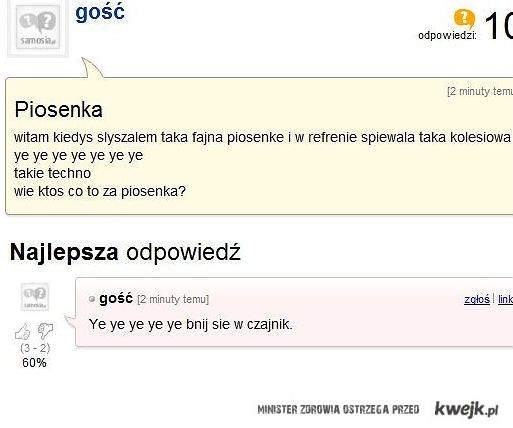Open the 'Piosenka' question title
The height and width of the screenshot is (428, 513).
[x=59, y=110]
